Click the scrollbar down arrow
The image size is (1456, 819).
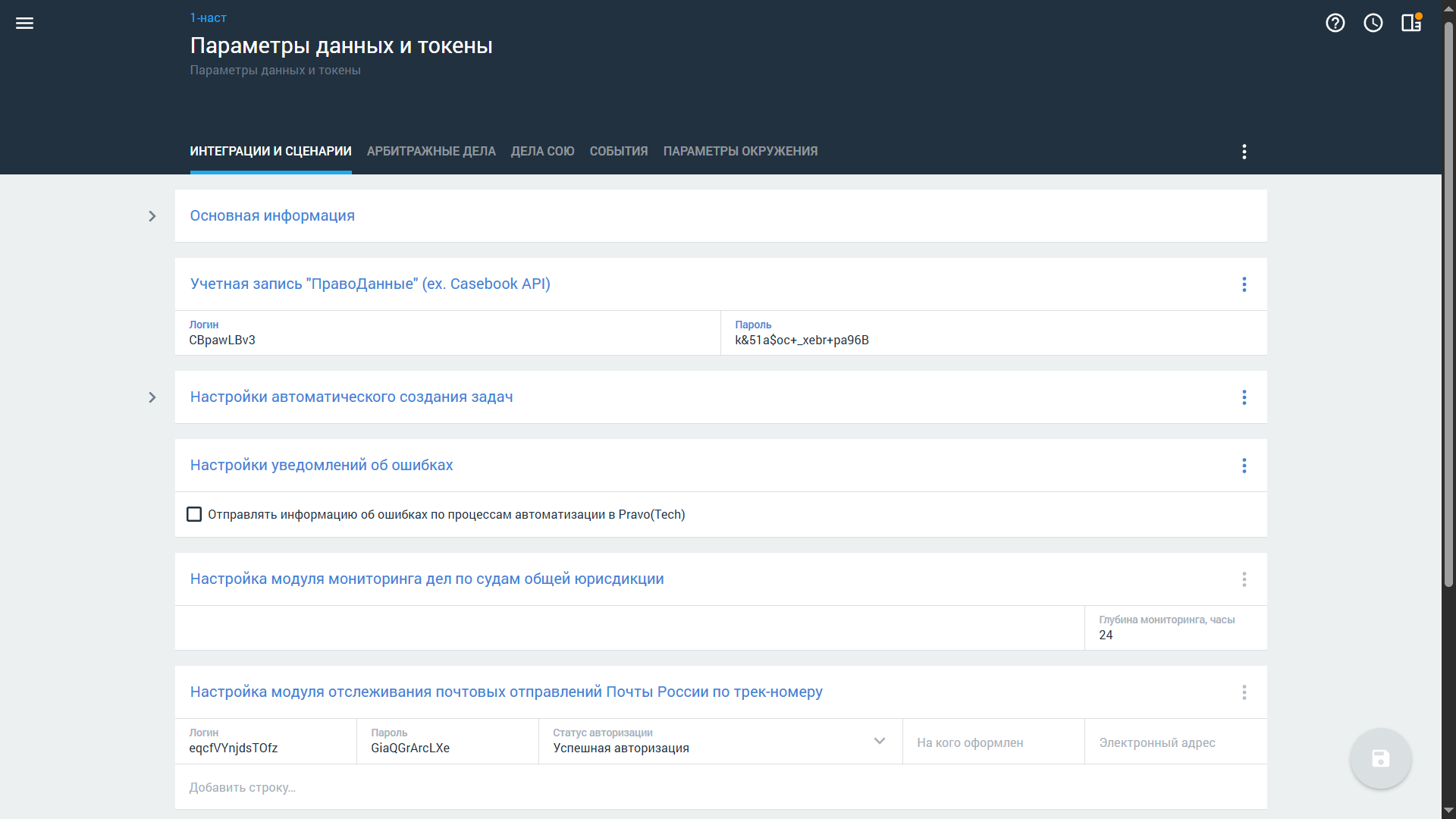tap(1448, 811)
